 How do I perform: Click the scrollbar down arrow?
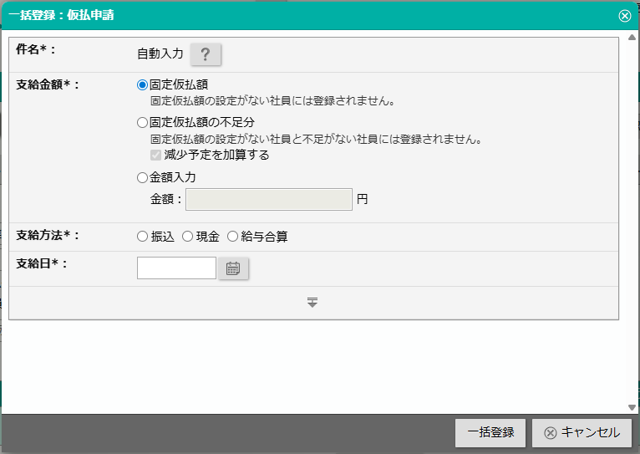[x=631, y=407]
